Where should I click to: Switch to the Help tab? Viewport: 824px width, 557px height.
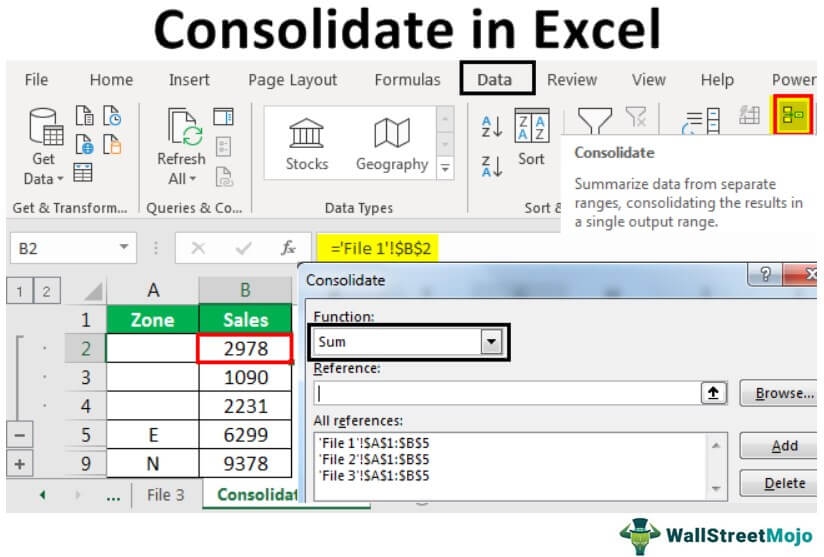717,80
